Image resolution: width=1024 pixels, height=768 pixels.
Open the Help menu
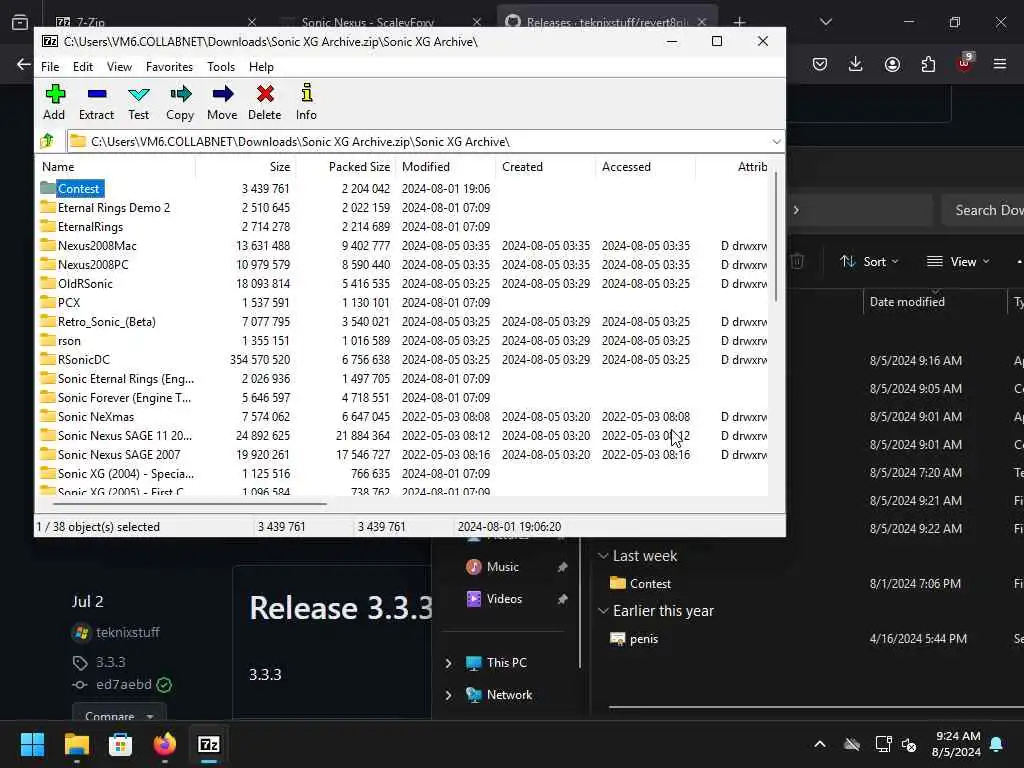point(261,67)
